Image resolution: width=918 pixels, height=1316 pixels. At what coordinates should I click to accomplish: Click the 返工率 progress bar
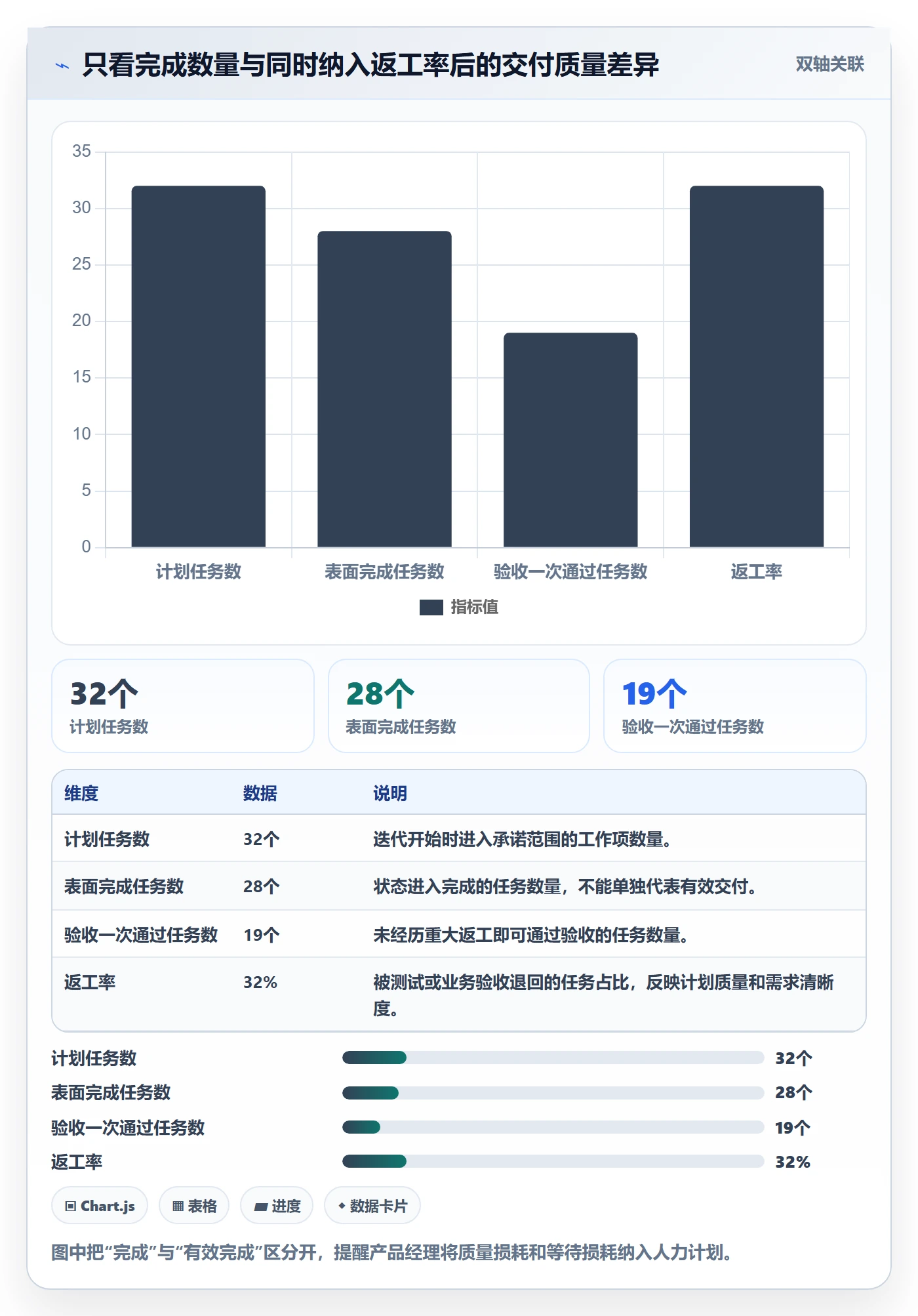coord(553,1161)
